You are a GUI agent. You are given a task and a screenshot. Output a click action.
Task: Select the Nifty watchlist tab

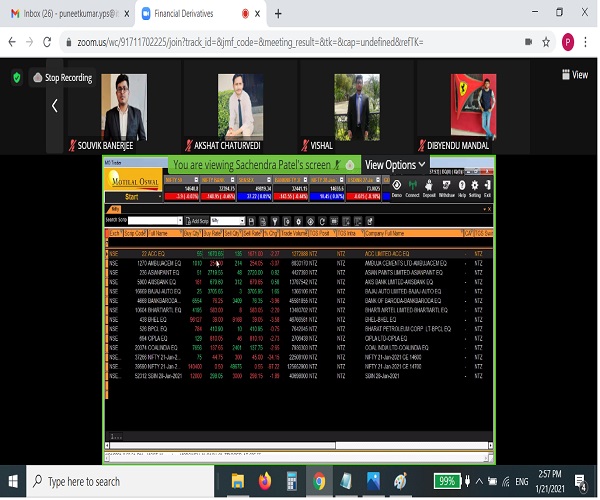[x=114, y=209]
